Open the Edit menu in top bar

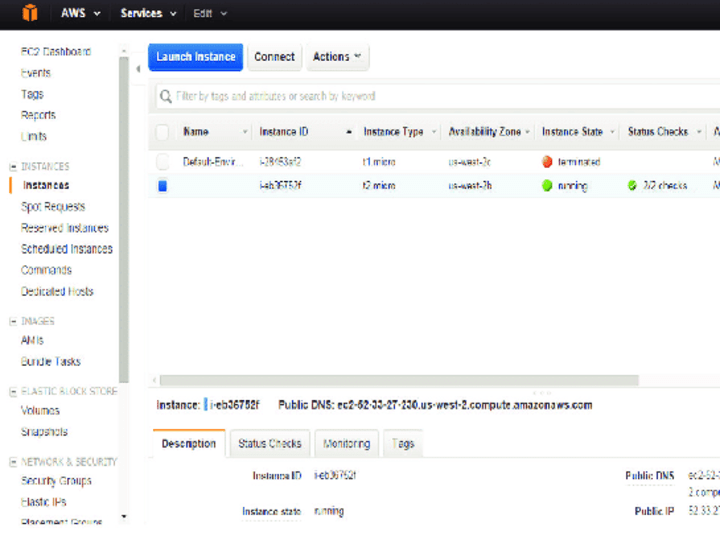[x=210, y=13]
